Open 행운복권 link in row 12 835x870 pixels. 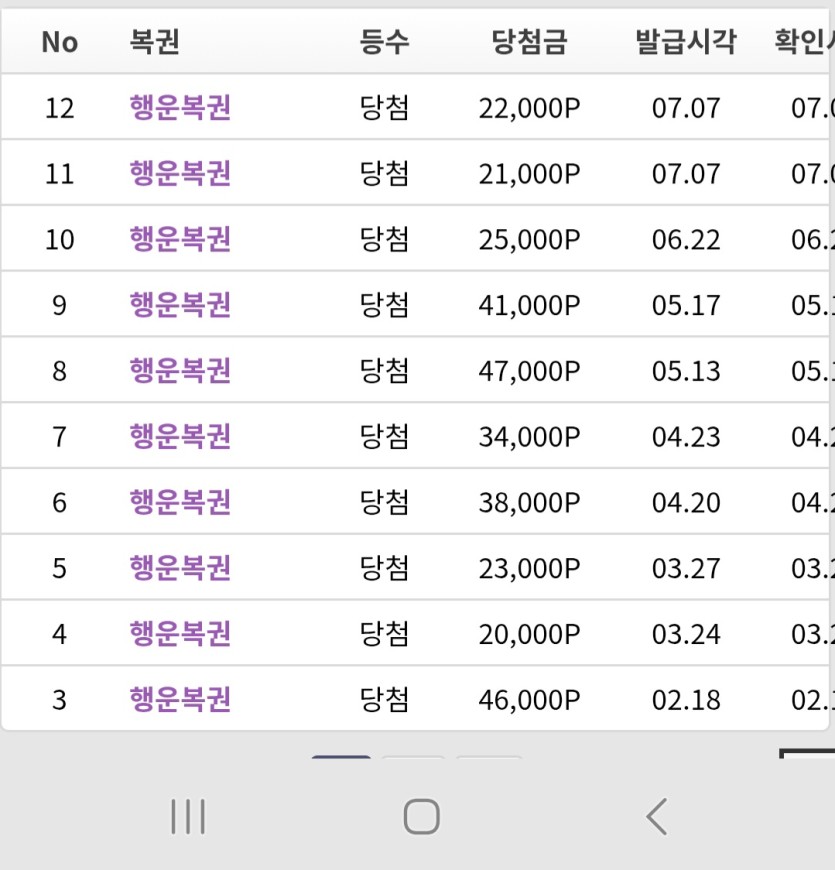[180, 108]
